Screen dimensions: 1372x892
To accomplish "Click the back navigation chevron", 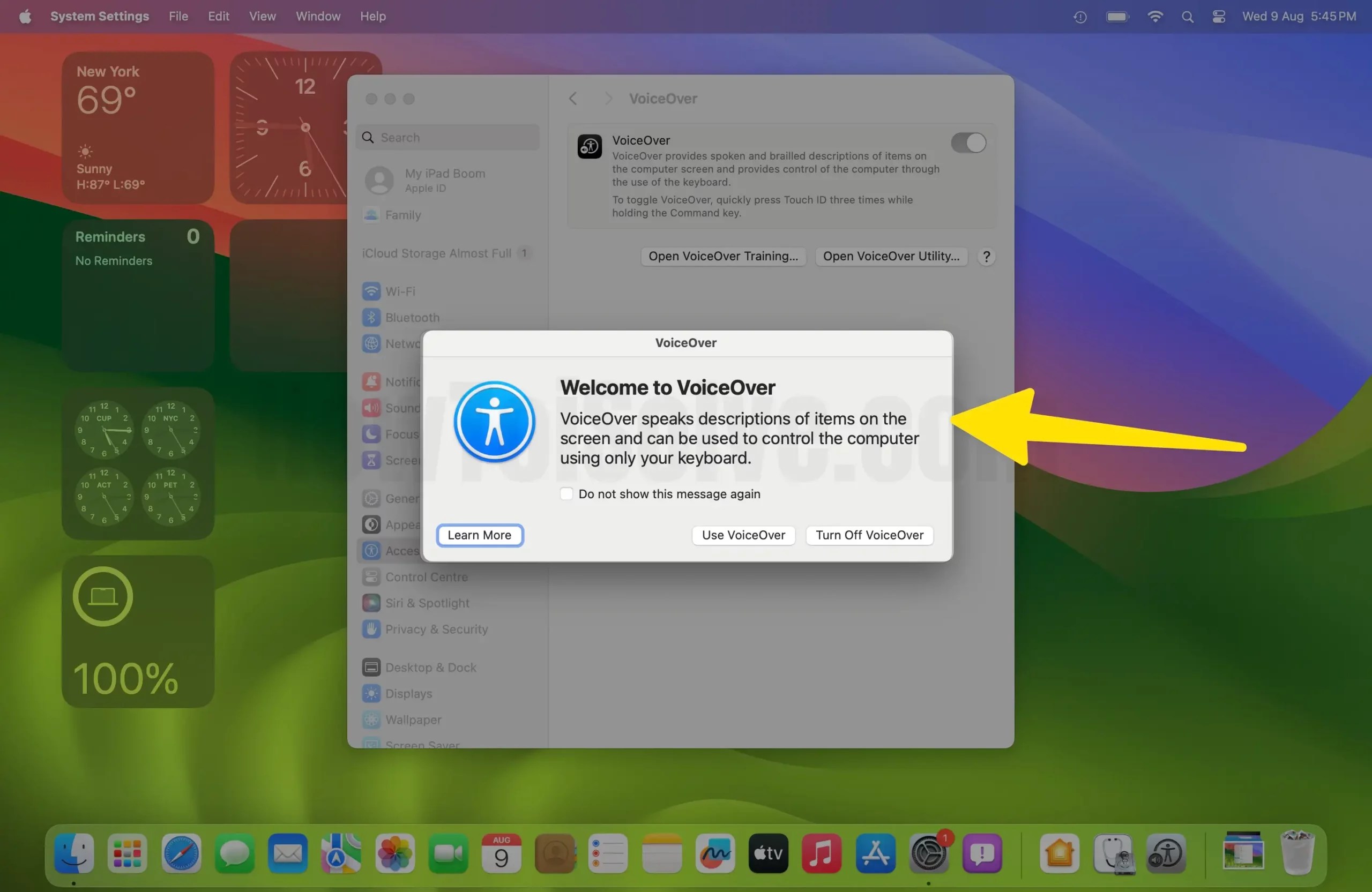I will coord(572,99).
